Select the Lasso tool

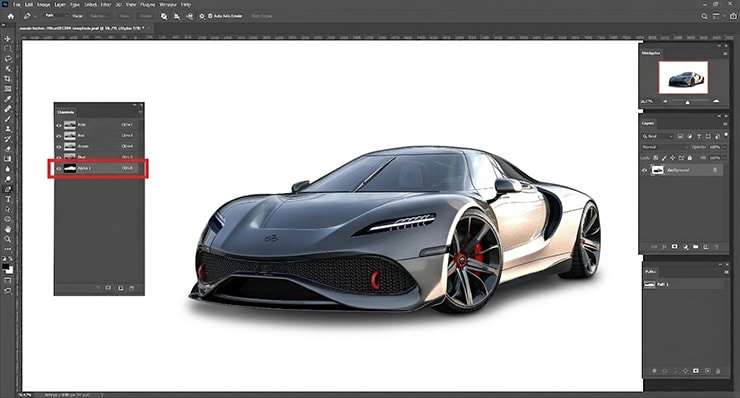pyautogui.click(x=8, y=59)
